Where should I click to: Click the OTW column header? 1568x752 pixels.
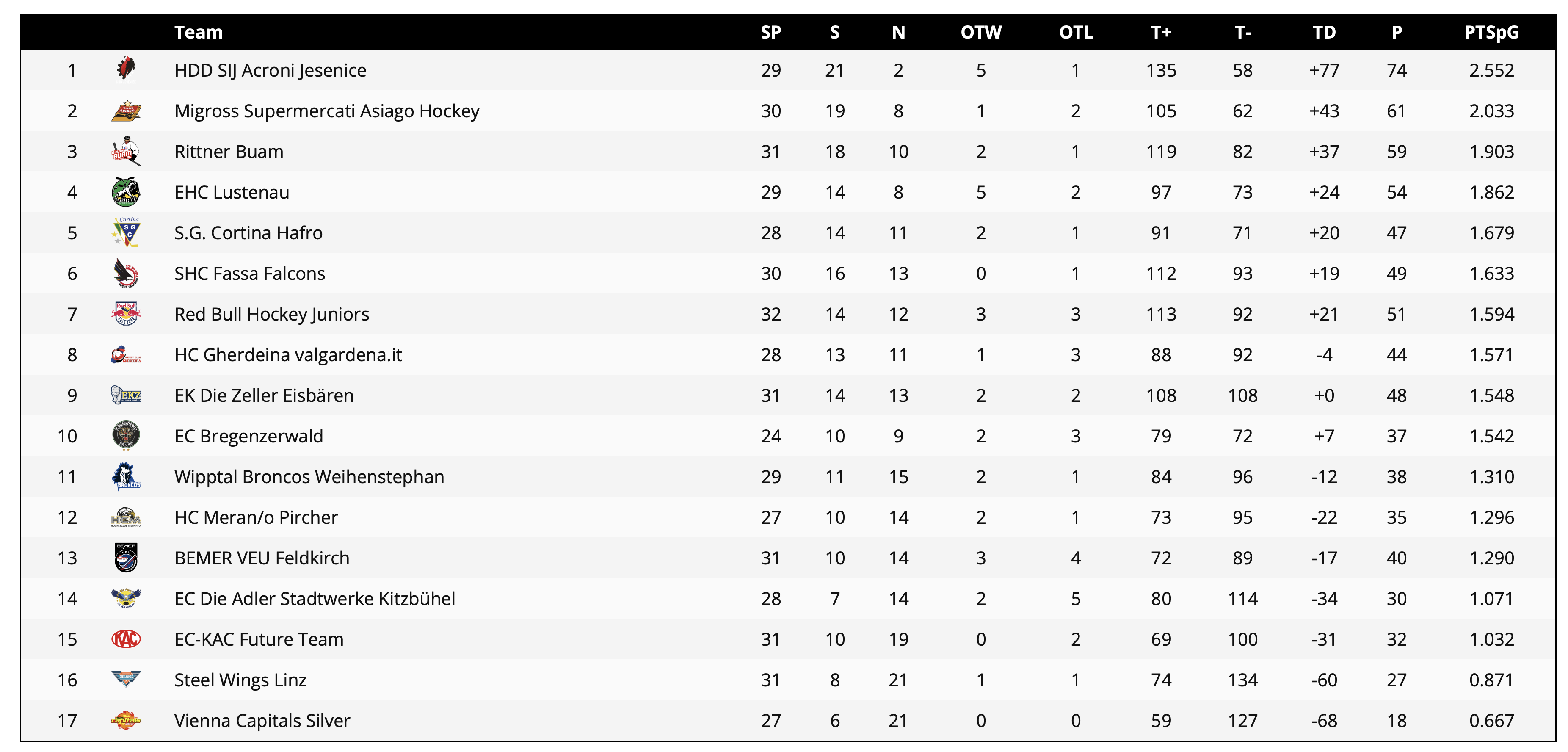click(x=980, y=32)
